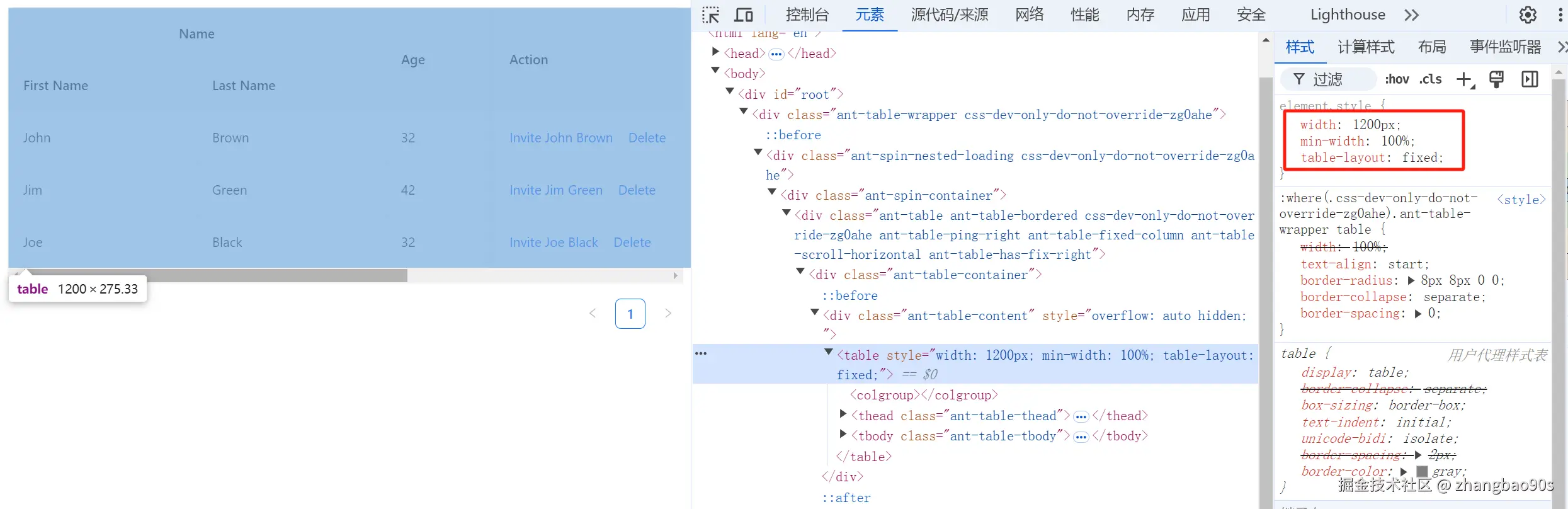Open the <style> source link
This screenshot has height=509, width=1568.
click(x=1521, y=200)
